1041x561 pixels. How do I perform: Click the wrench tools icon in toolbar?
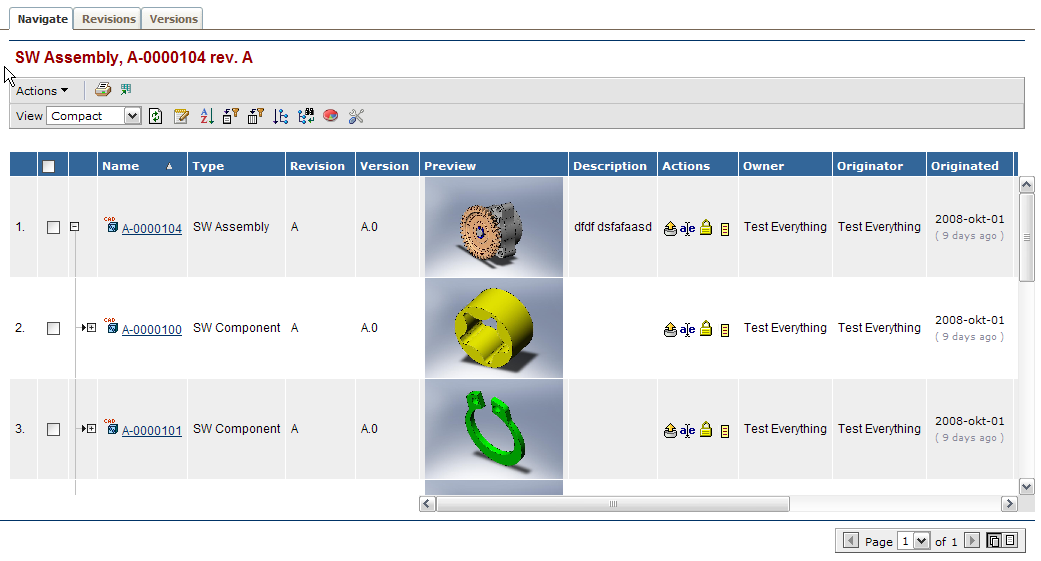pos(355,116)
